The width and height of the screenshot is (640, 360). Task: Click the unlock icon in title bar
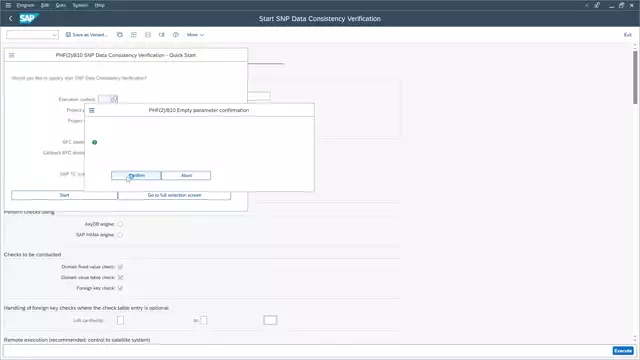pyautogui.click(x=597, y=5)
